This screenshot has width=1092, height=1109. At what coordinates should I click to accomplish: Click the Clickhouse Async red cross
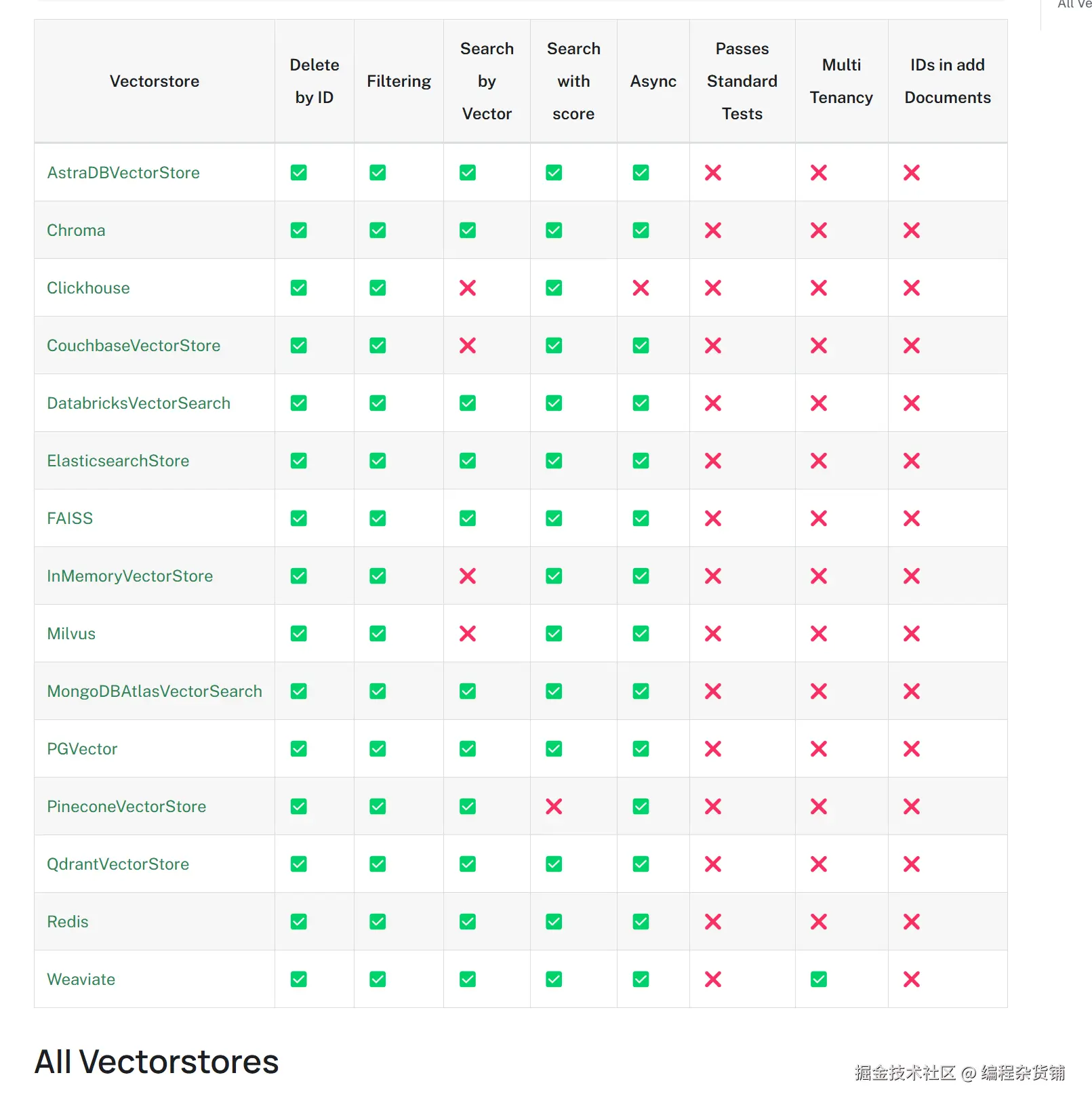pyautogui.click(x=641, y=288)
